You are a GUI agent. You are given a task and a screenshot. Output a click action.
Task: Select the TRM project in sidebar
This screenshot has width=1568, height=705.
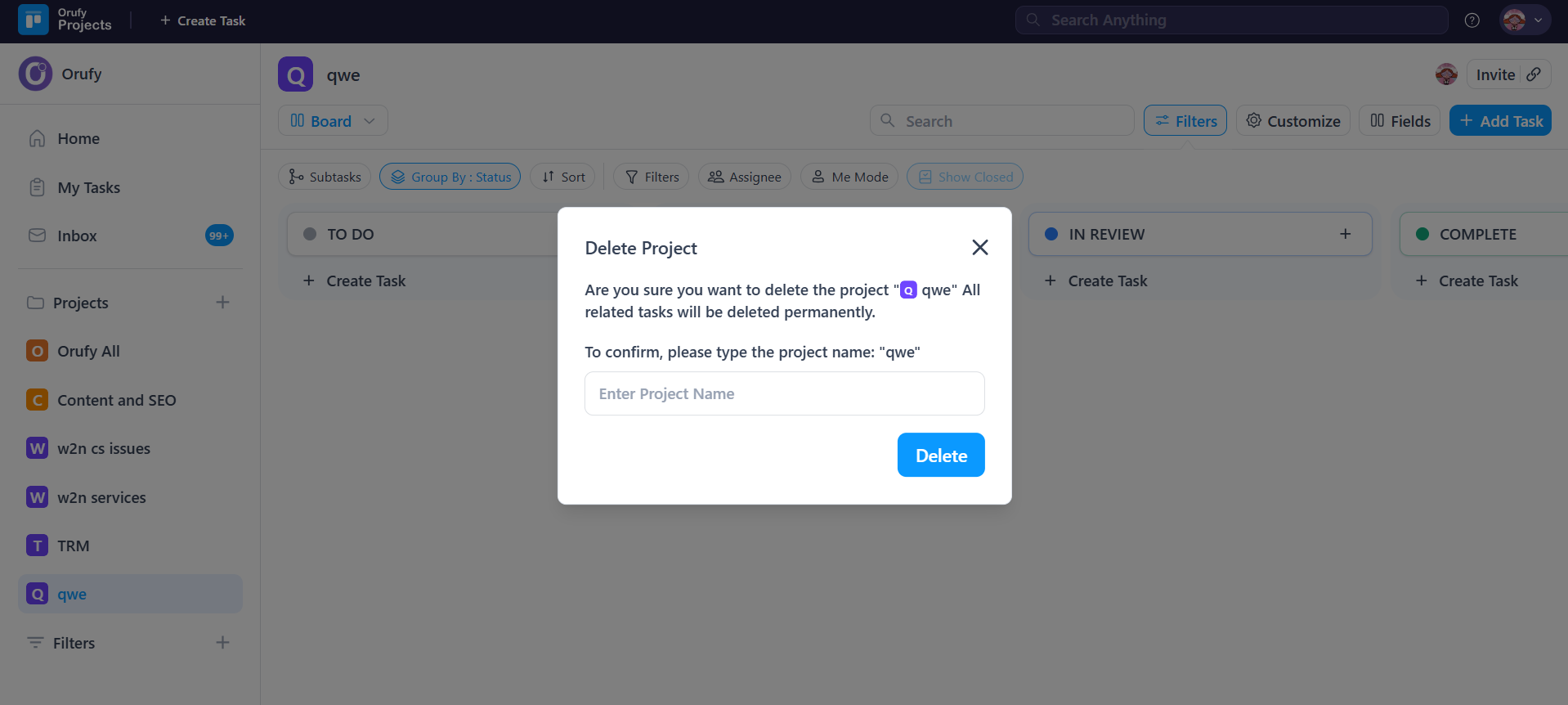tap(73, 546)
